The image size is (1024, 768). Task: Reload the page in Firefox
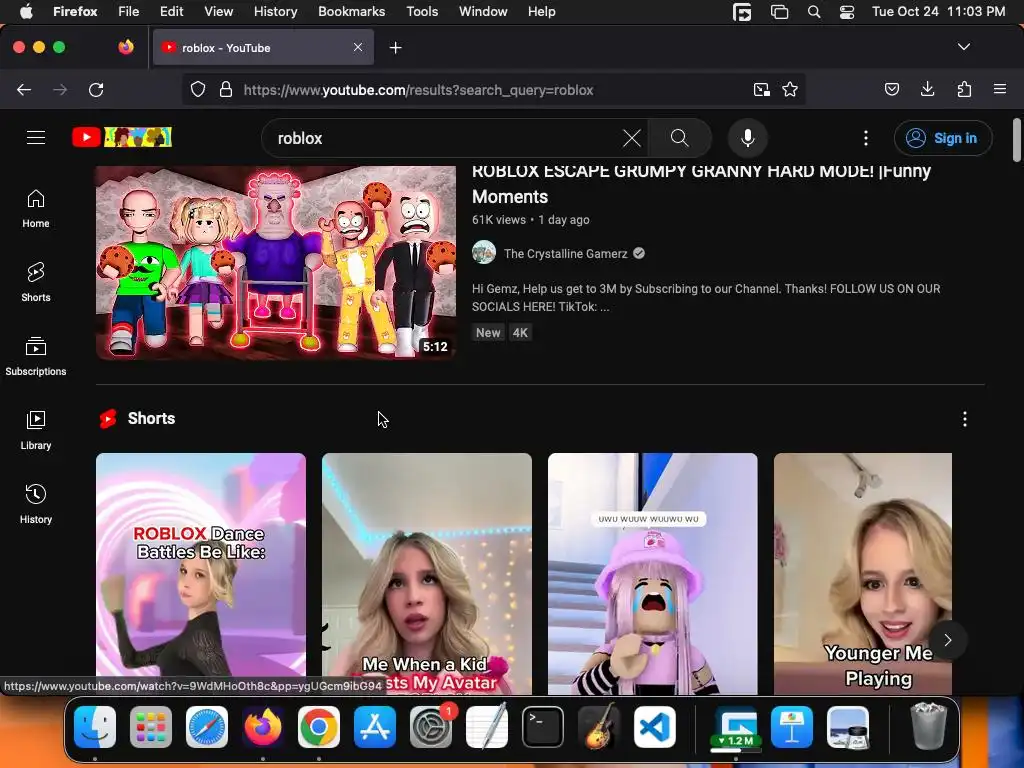[96, 89]
